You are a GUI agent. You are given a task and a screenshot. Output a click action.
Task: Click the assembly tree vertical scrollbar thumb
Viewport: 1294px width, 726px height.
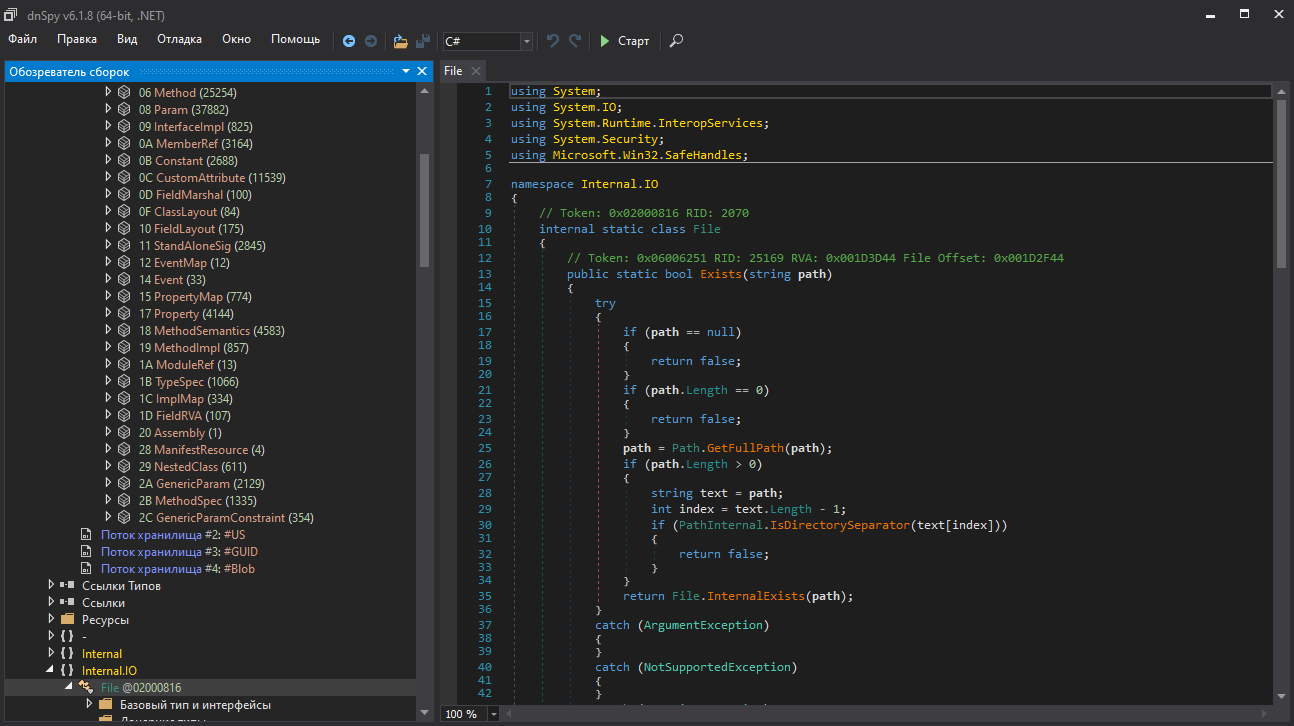click(x=425, y=210)
